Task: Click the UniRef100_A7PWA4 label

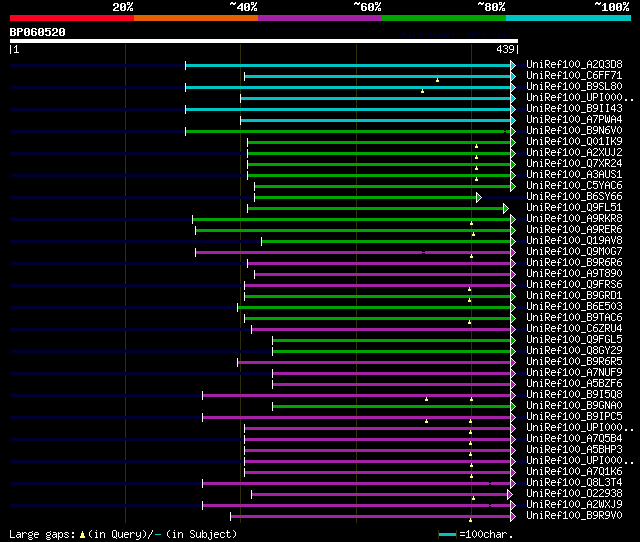Action: pyautogui.click(x=574, y=120)
